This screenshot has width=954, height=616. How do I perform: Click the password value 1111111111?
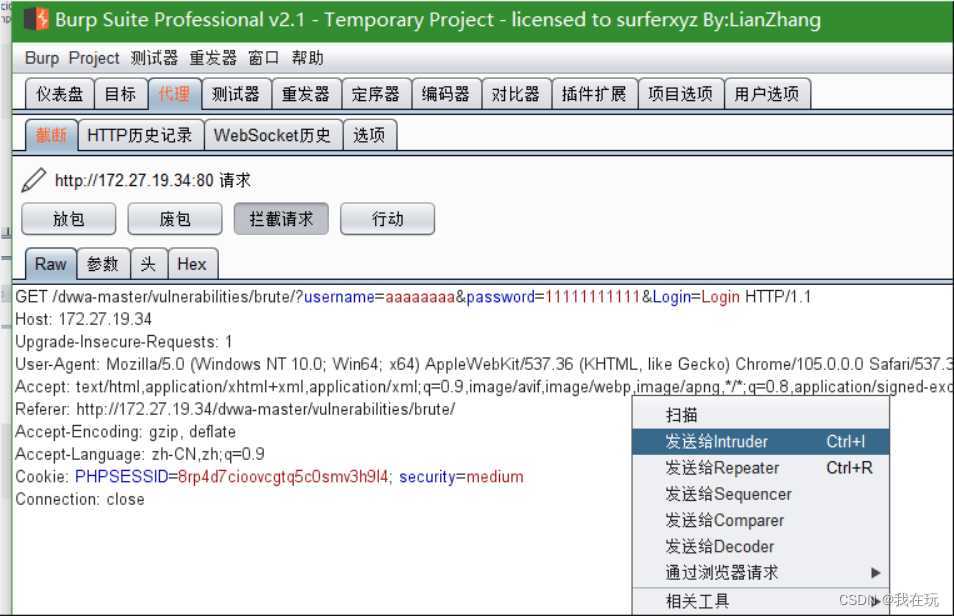(x=593, y=297)
